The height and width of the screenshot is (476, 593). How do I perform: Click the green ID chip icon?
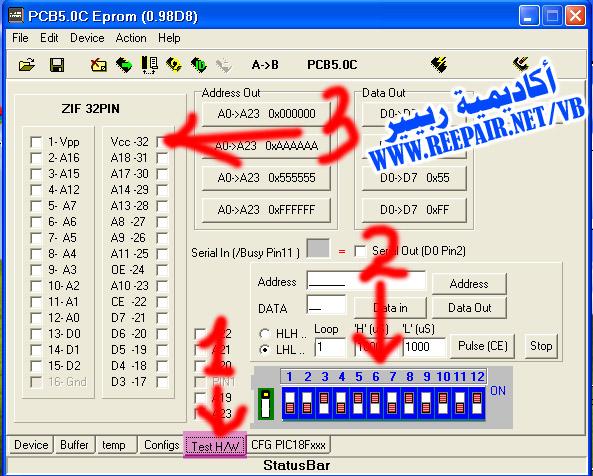pyautogui.click(x=199, y=65)
